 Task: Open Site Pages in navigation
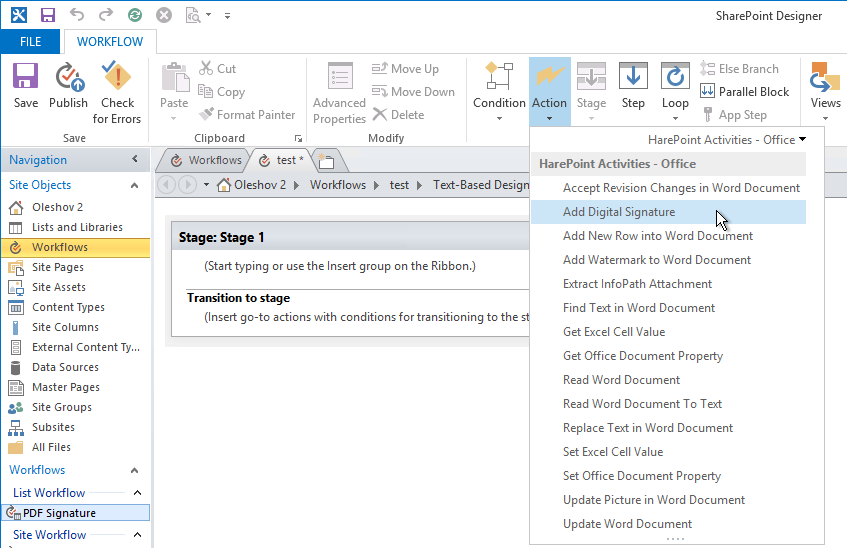pos(58,267)
